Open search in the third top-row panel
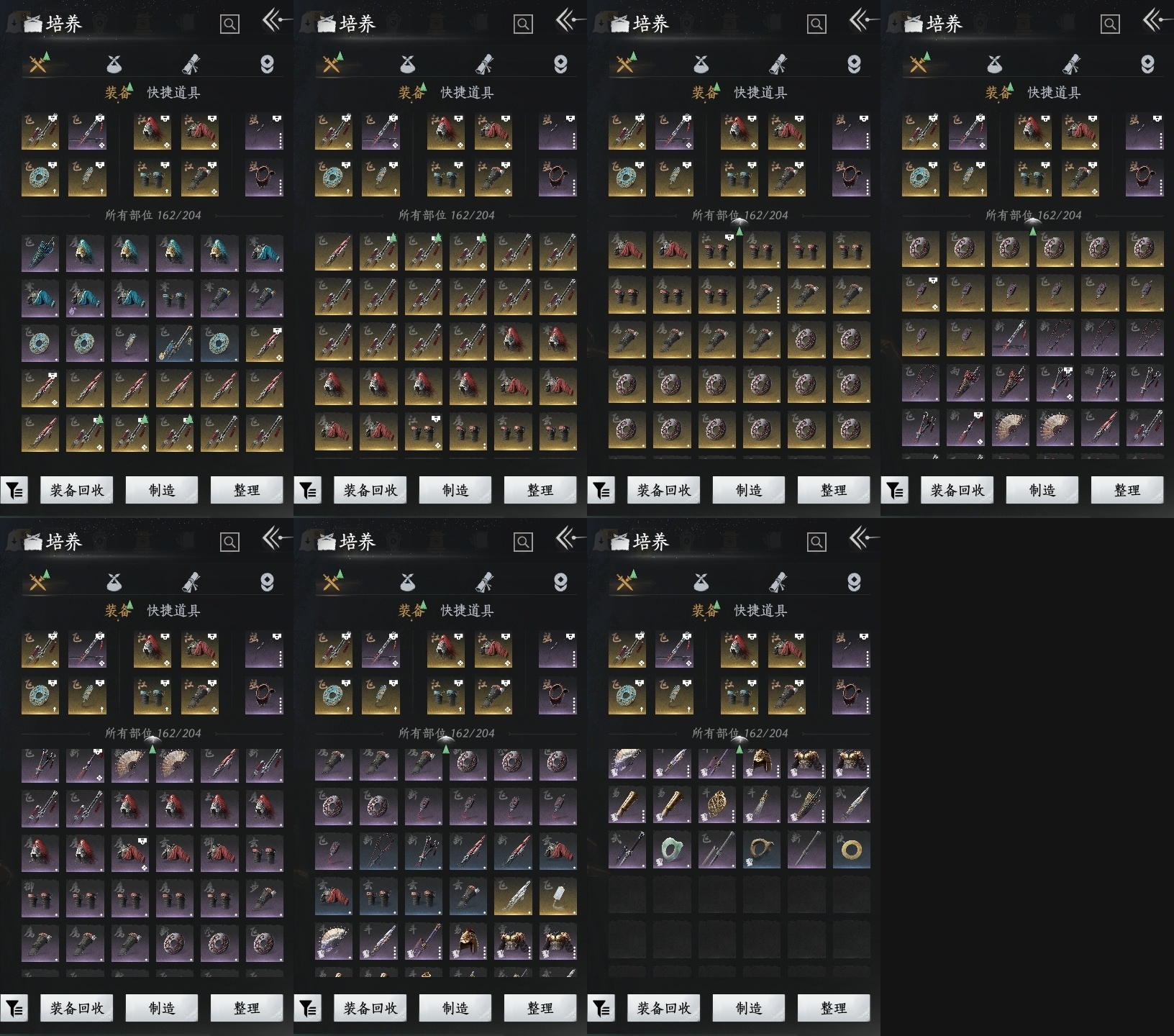This screenshot has width=1174, height=1036. pyautogui.click(x=816, y=24)
